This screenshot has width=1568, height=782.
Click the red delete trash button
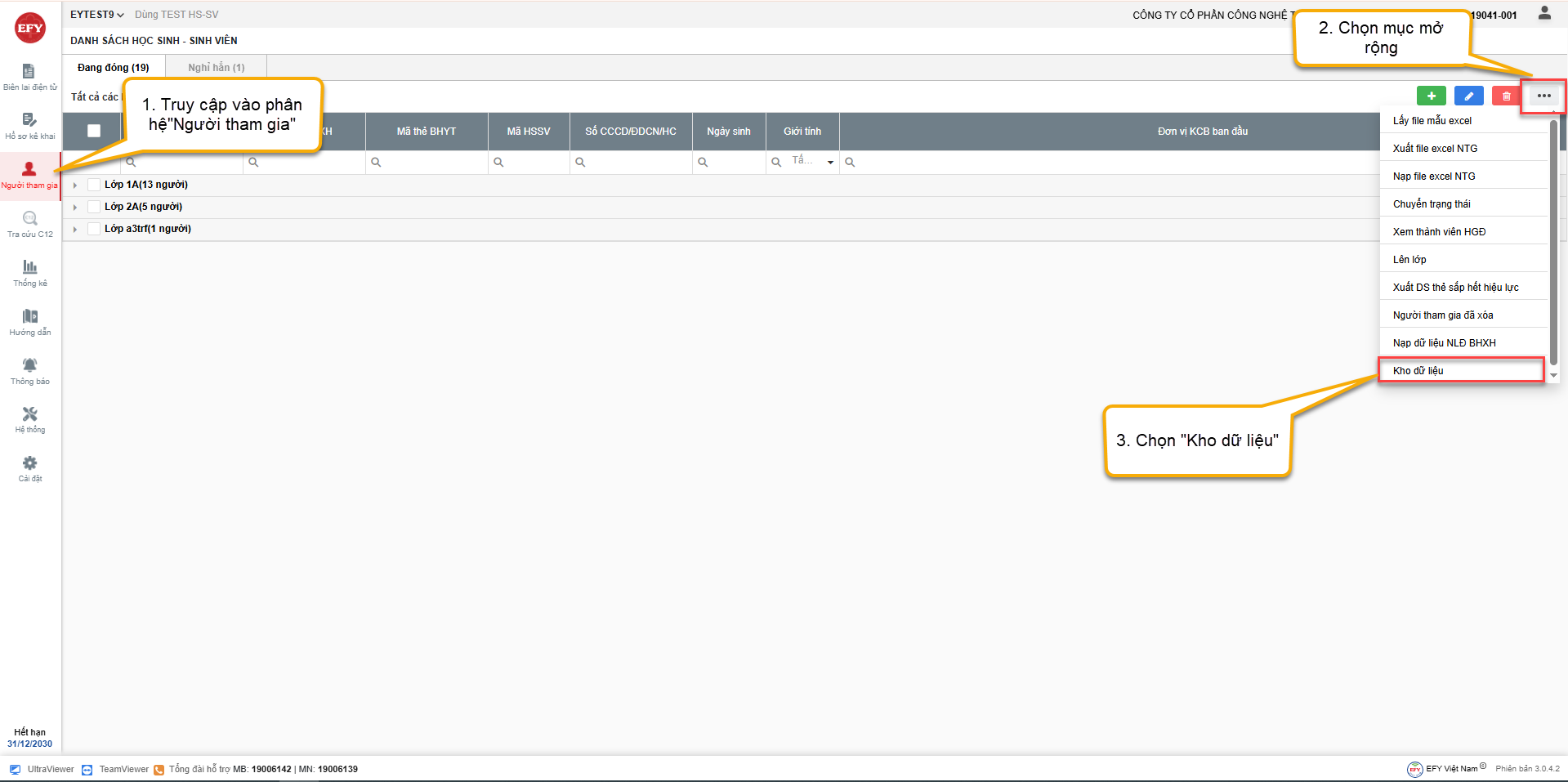[x=1506, y=96]
